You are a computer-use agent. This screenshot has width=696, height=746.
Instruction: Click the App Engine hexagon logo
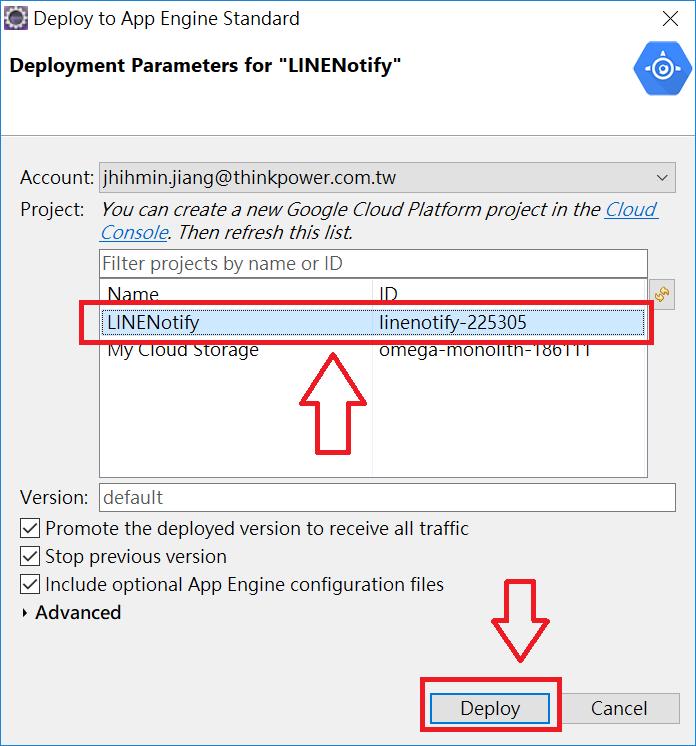(x=662, y=69)
